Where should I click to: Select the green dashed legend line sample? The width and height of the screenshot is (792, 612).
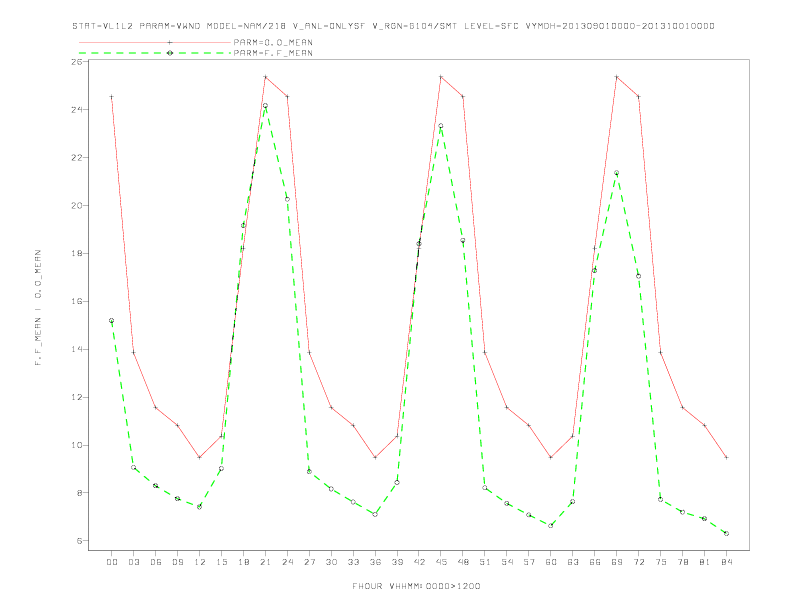[155, 53]
